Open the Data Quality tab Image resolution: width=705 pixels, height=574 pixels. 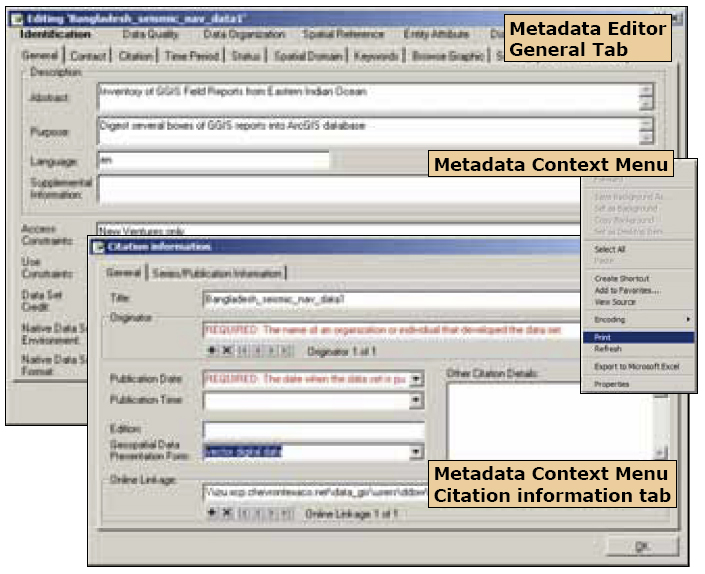click(x=150, y=35)
